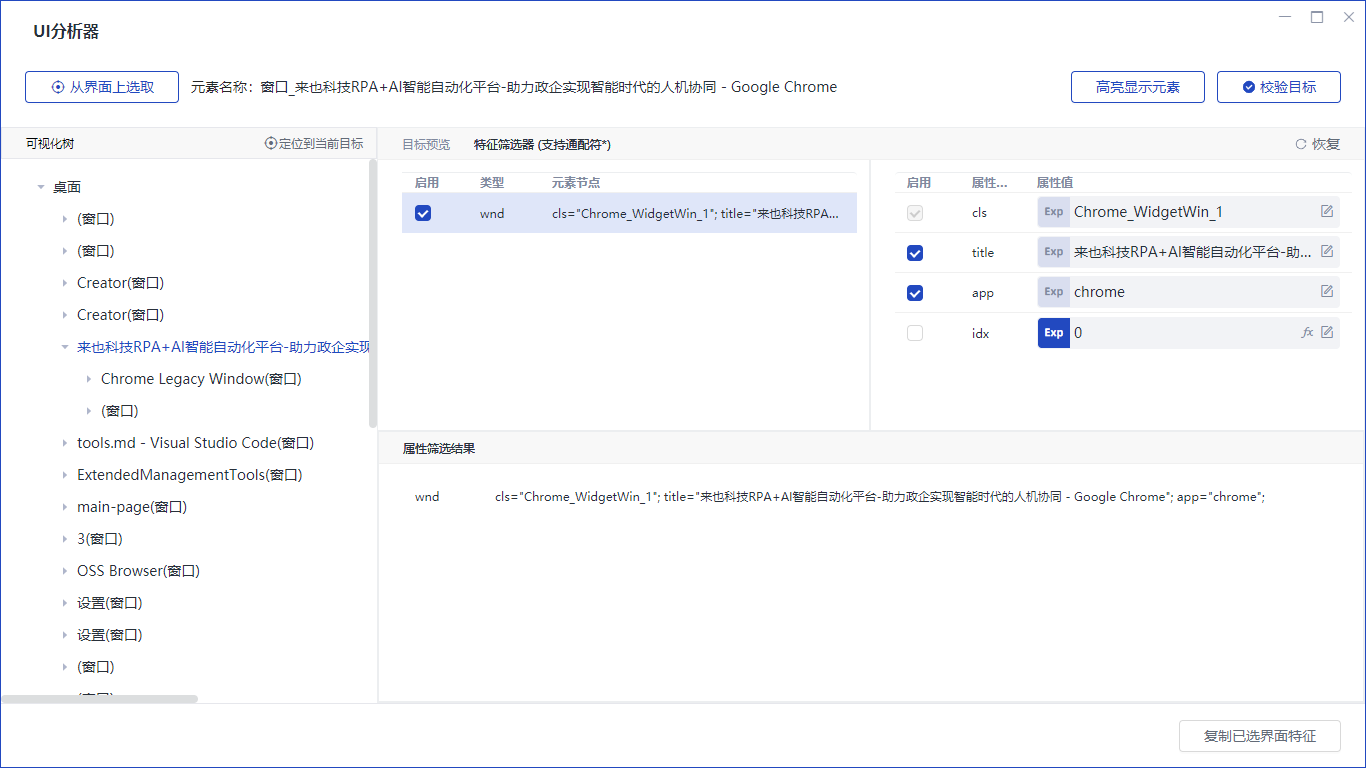Open the editor icon for the idx value

[x=1327, y=332]
